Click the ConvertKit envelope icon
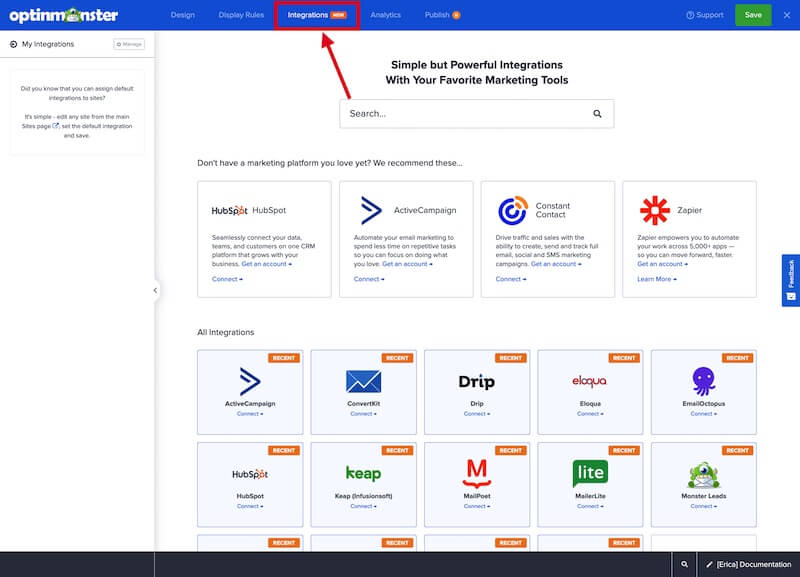 click(361, 380)
